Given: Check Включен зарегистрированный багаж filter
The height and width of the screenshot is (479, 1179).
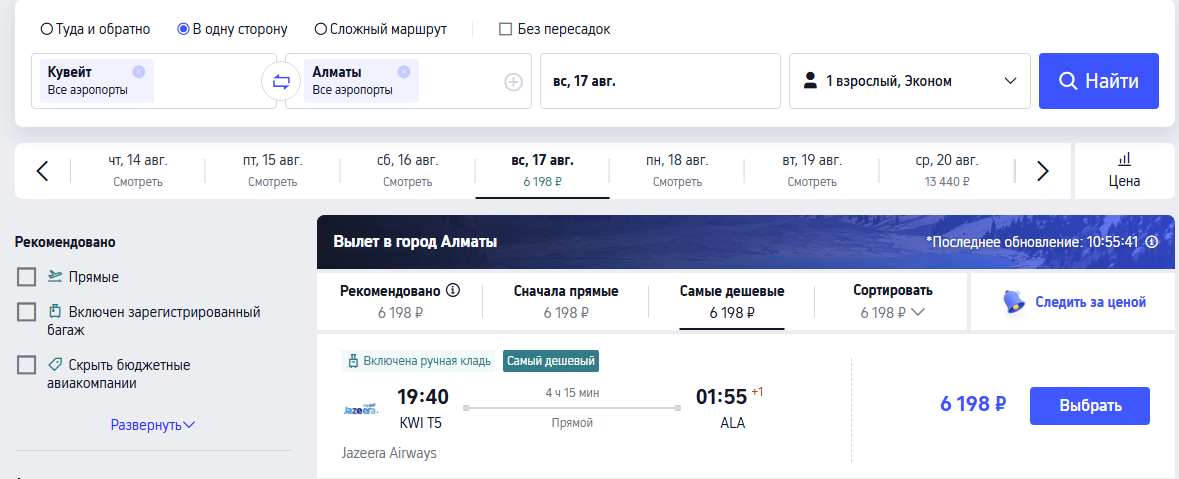Looking at the screenshot, I should click(26, 311).
